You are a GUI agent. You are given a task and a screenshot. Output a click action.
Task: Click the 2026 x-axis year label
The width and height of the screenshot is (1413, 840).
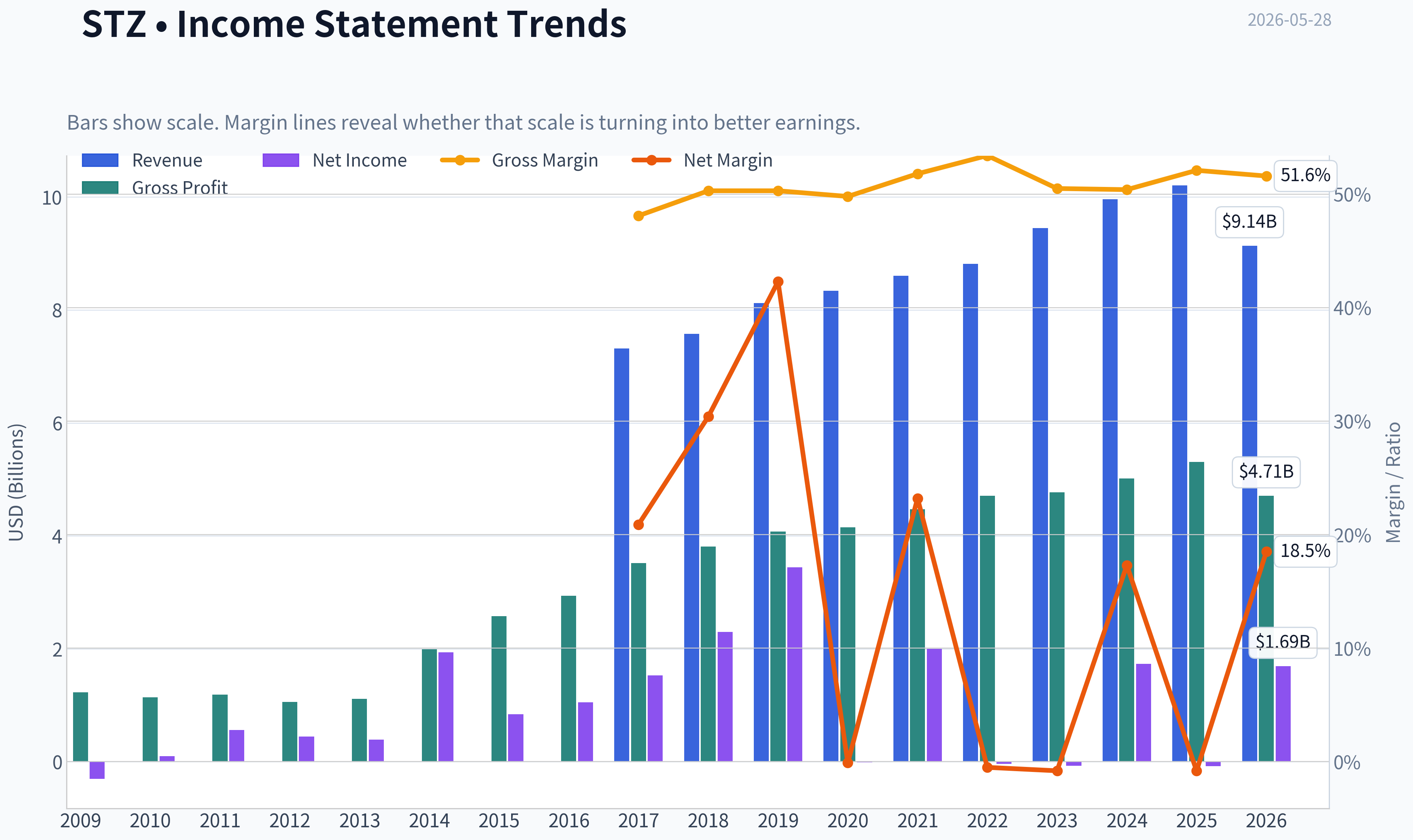(1266, 820)
